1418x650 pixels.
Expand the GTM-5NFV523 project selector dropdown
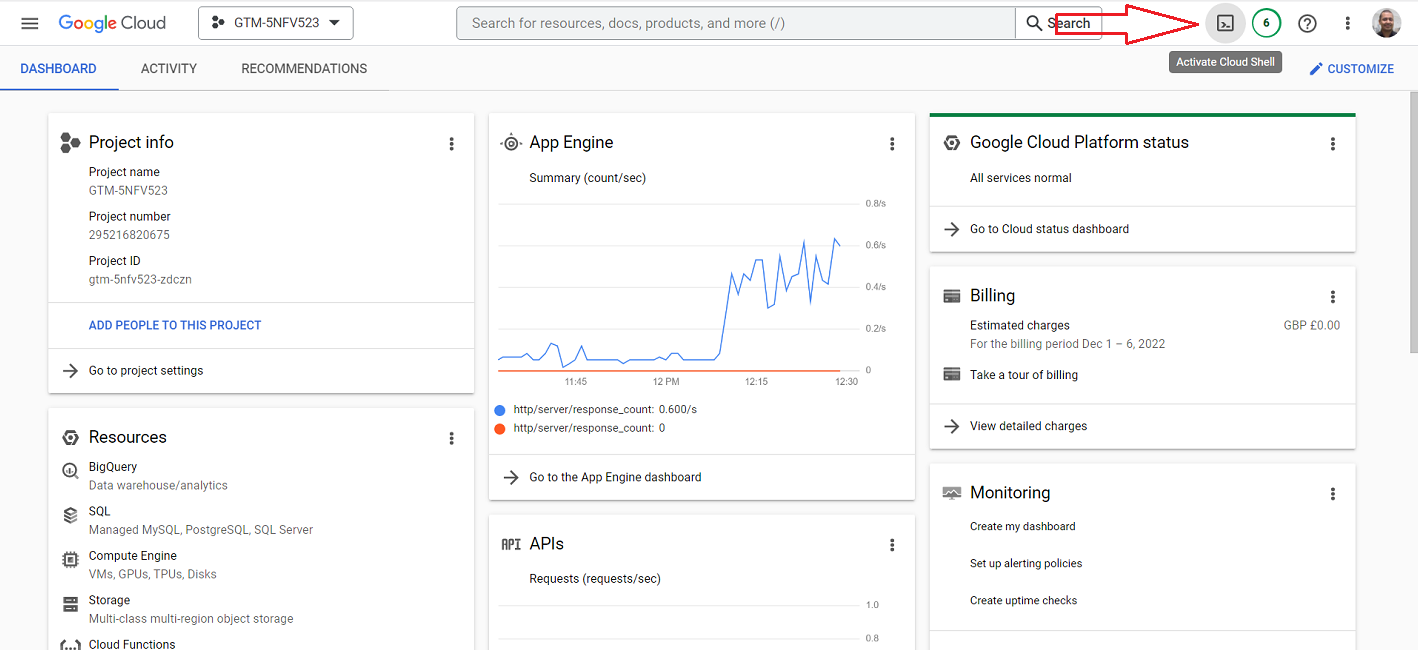coord(276,23)
